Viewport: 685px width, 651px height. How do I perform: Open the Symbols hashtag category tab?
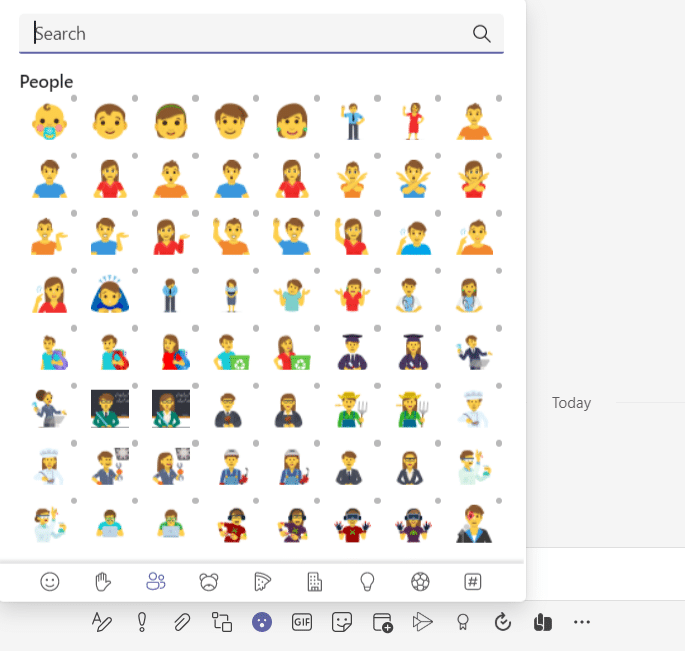pos(473,582)
